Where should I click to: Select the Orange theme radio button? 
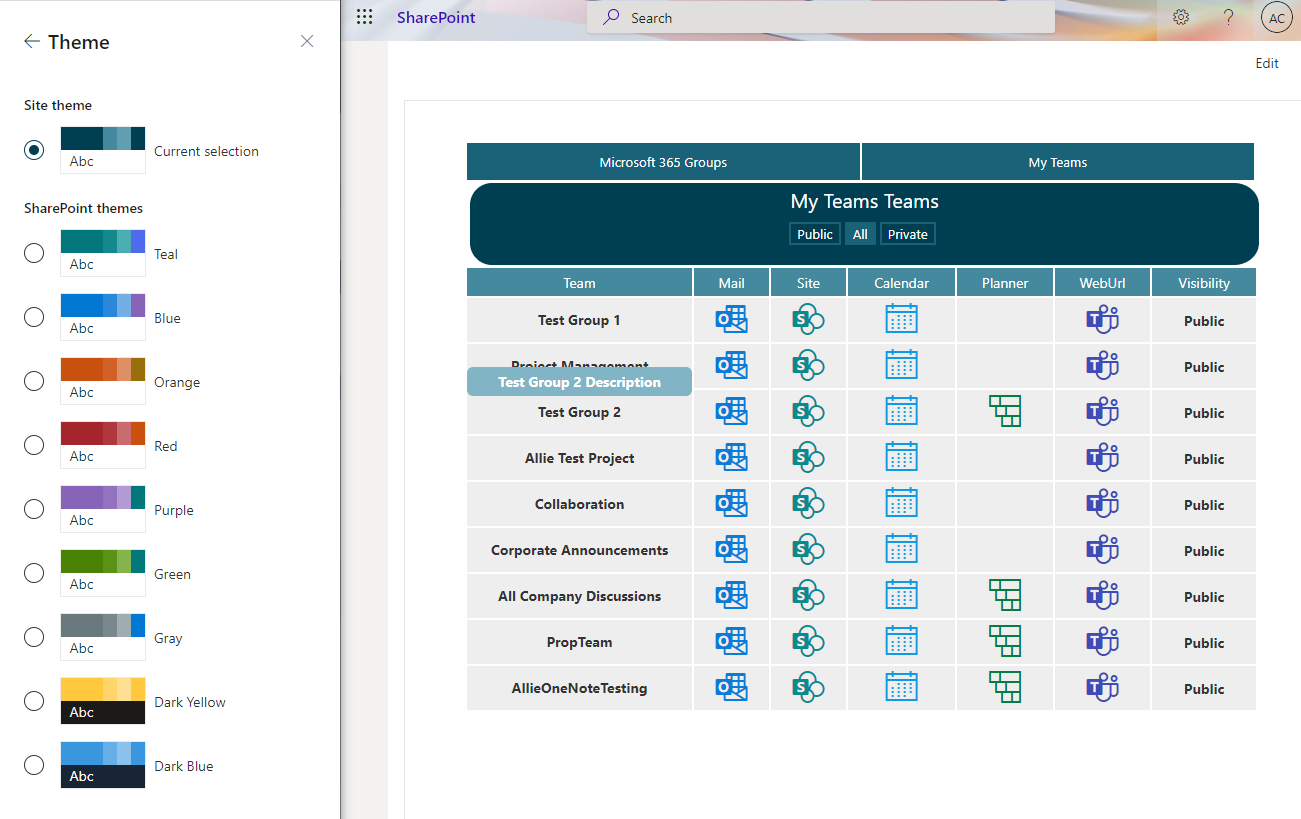click(x=34, y=381)
